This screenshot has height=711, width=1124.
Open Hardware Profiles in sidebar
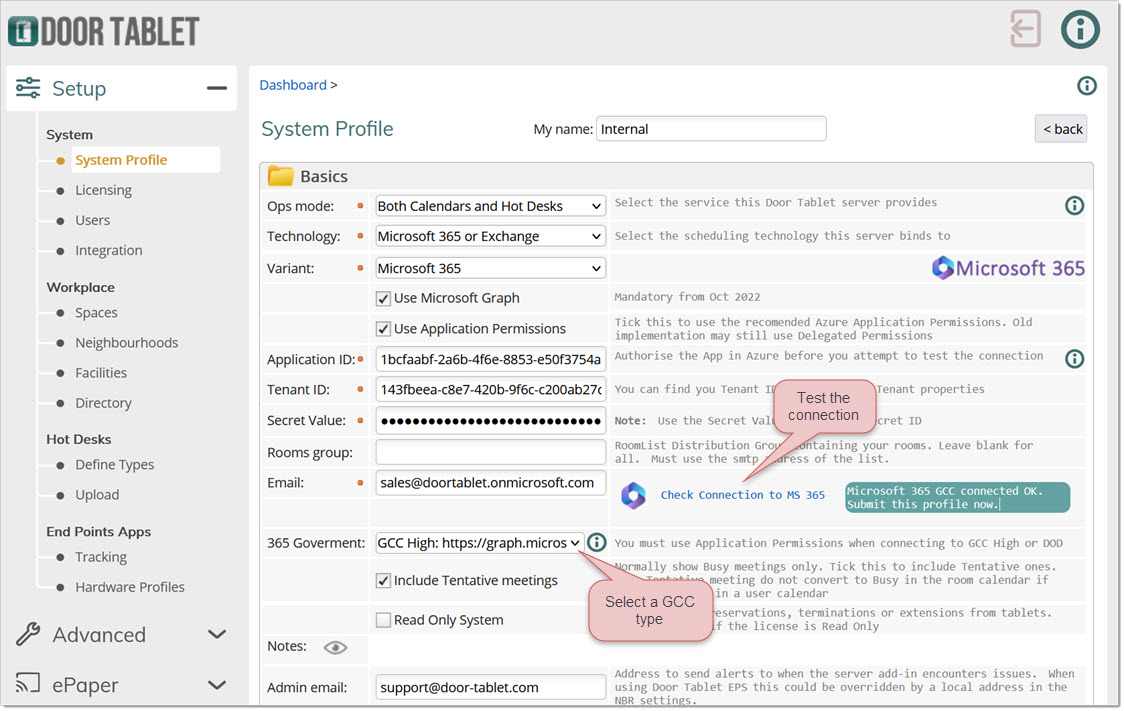(x=130, y=587)
